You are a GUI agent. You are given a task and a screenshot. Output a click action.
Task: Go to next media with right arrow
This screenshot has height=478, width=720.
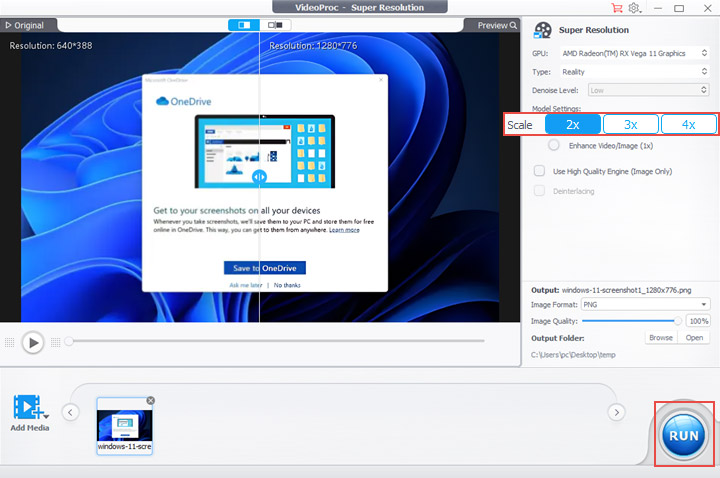[x=616, y=412]
